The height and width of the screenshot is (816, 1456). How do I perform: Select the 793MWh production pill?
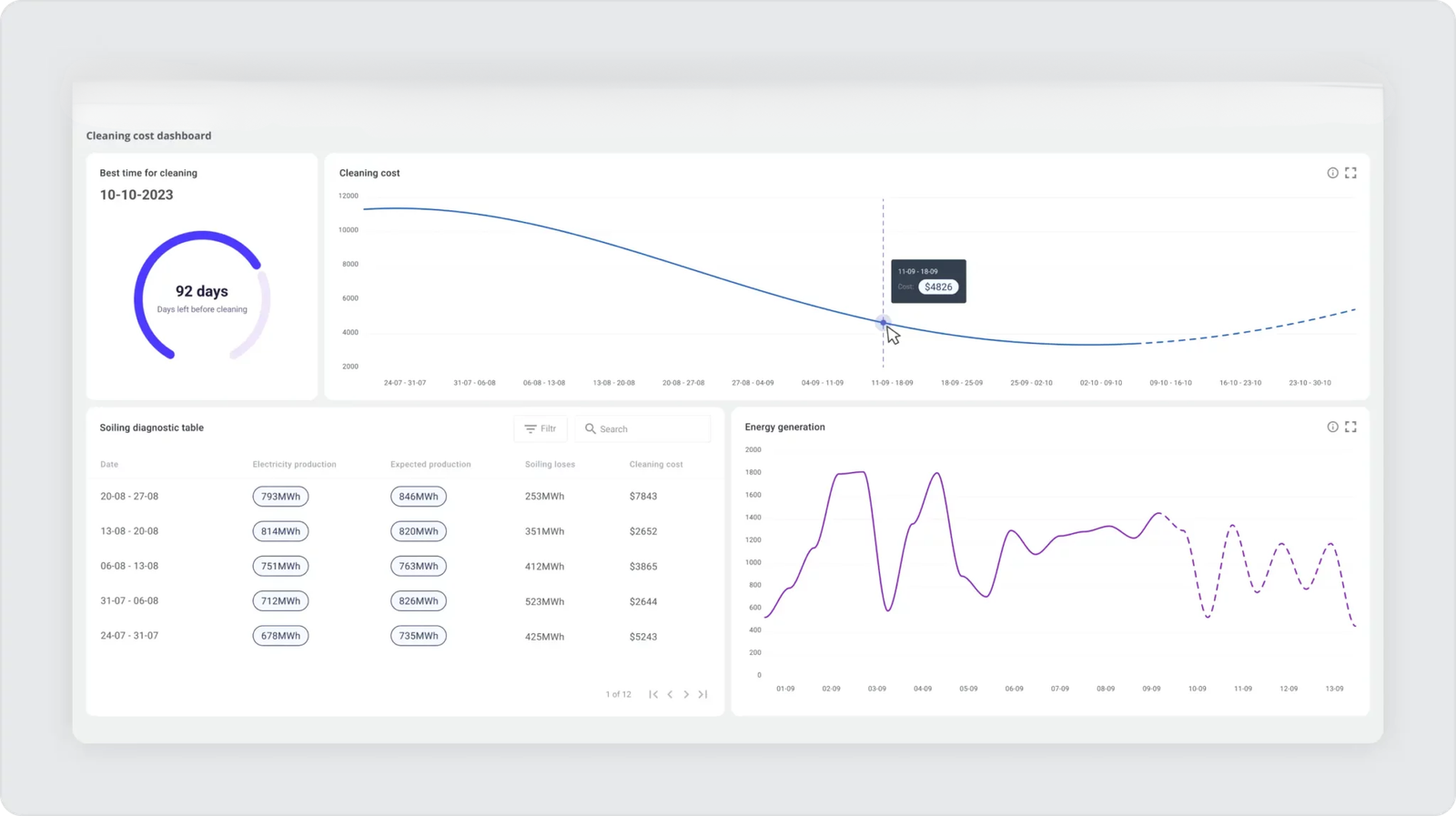(x=280, y=497)
